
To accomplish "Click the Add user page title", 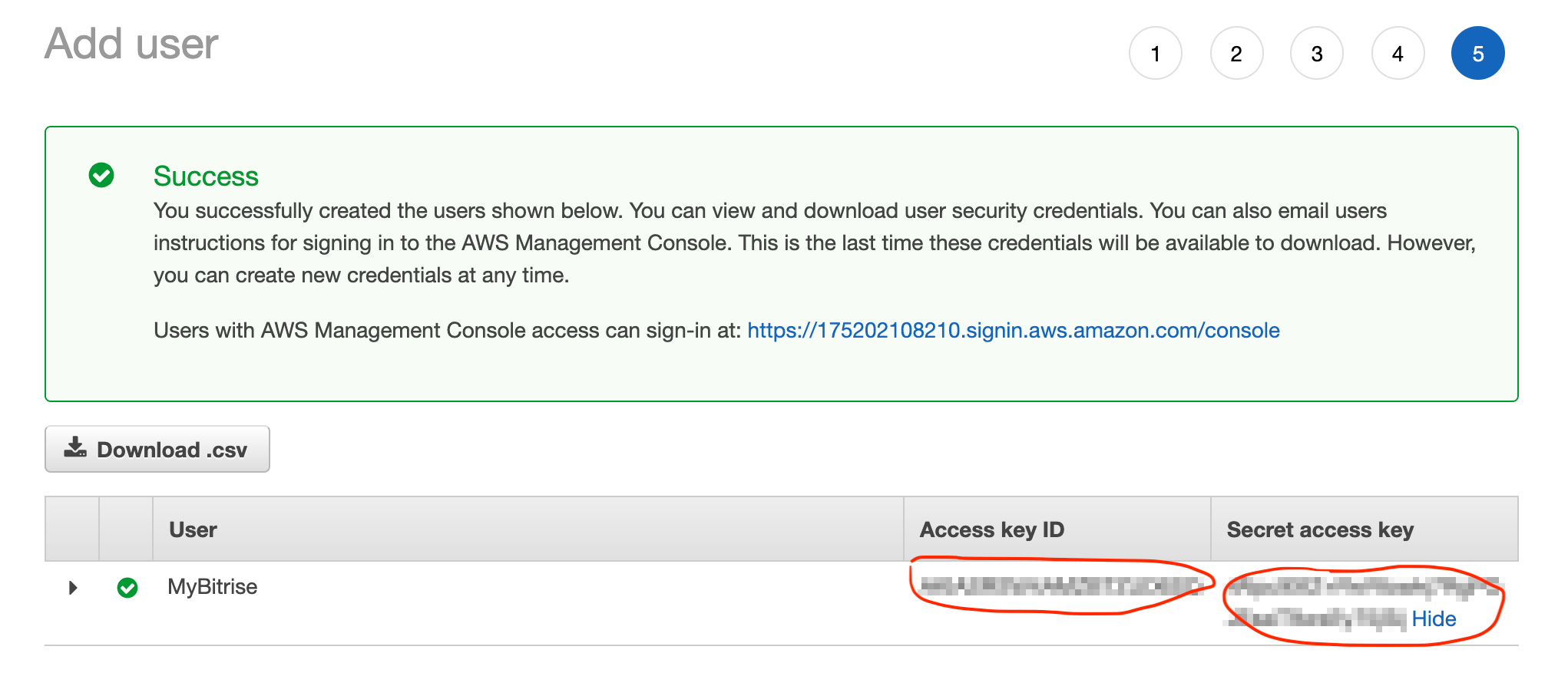I will tap(131, 44).
